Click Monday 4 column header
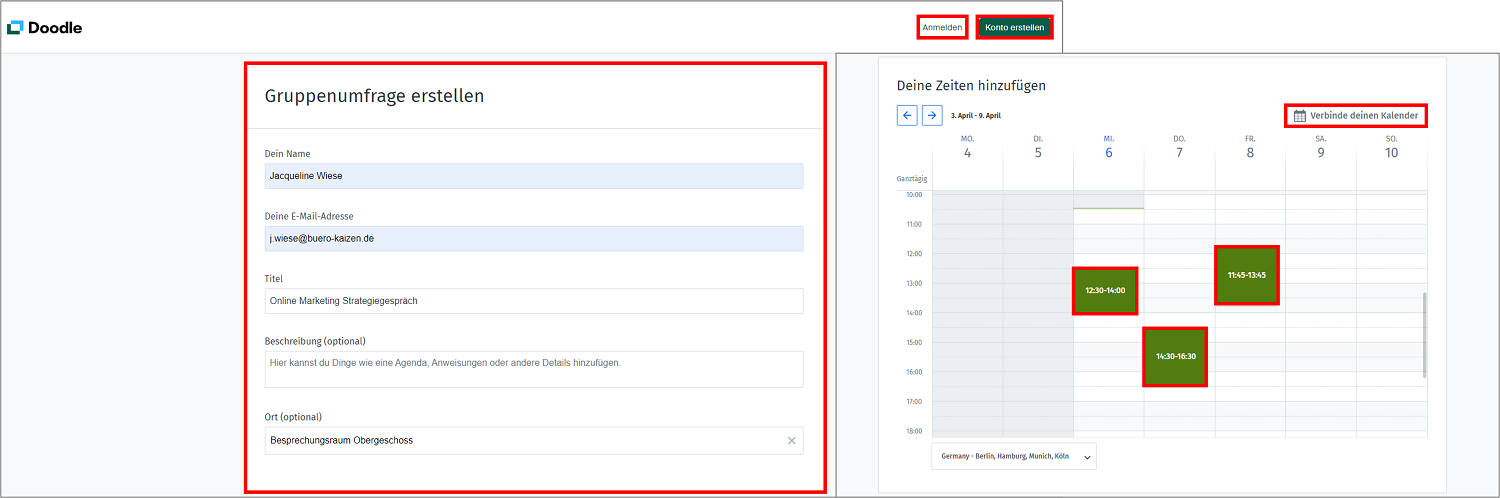This screenshot has width=1500, height=498. click(967, 147)
